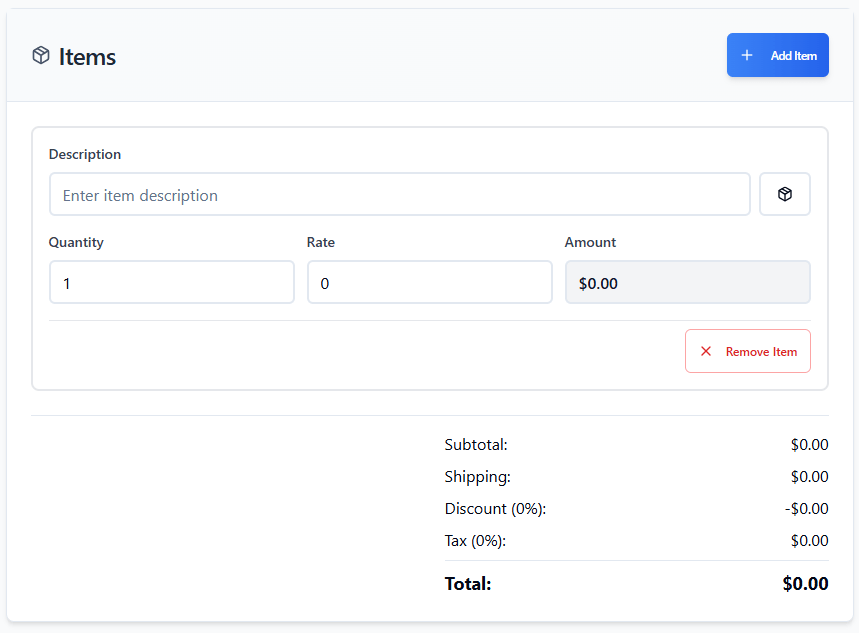The image size is (859, 633).
Task: Click the Items heading text
Action: coord(88,56)
